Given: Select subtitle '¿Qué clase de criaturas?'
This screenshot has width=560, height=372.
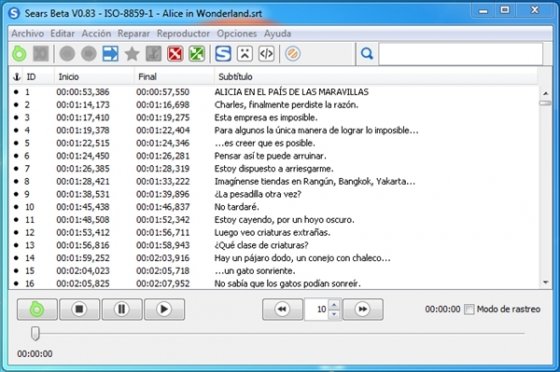Looking at the screenshot, I should click(x=261, y=245).
